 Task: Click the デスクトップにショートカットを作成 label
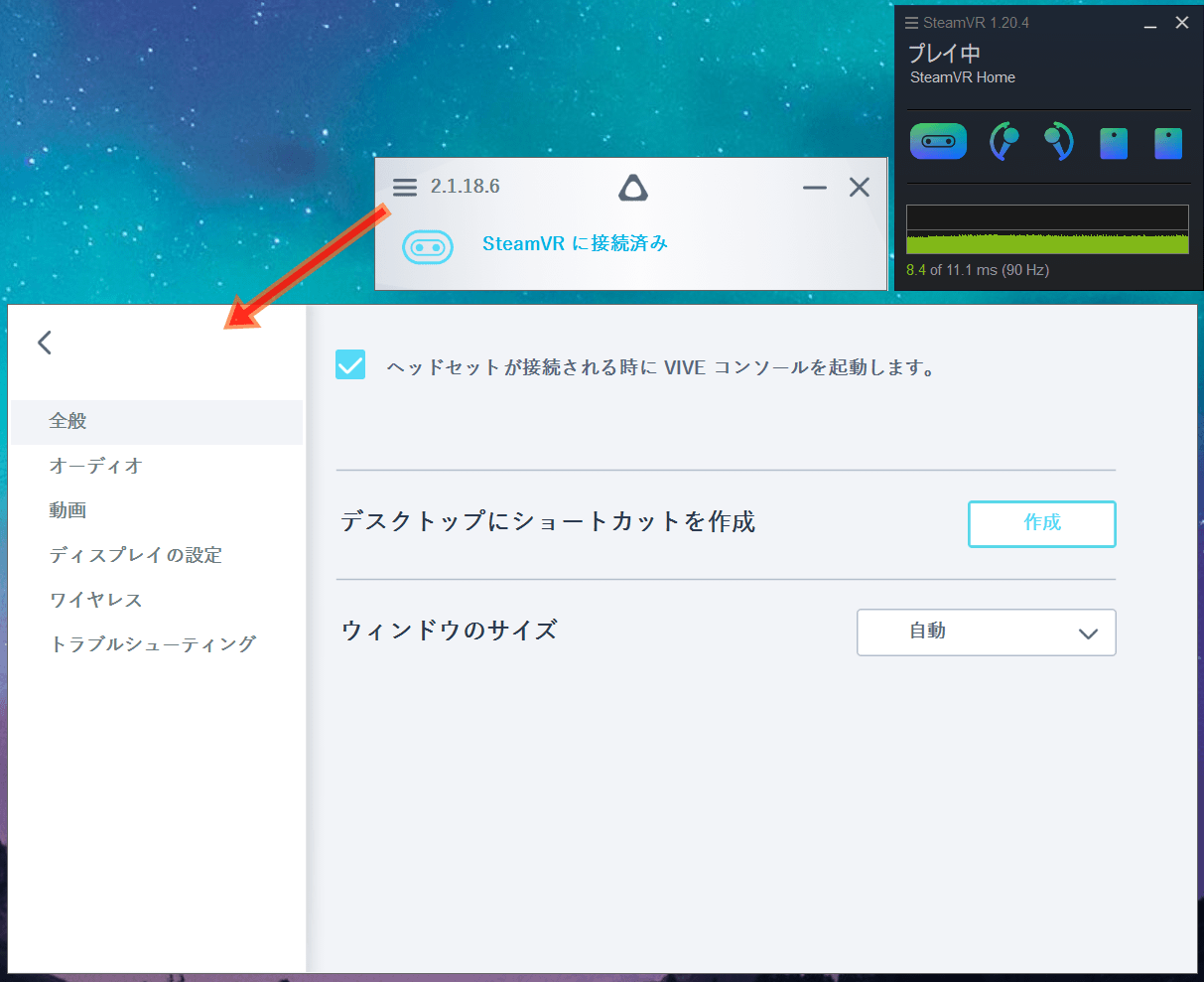click(x=548, y=521)
